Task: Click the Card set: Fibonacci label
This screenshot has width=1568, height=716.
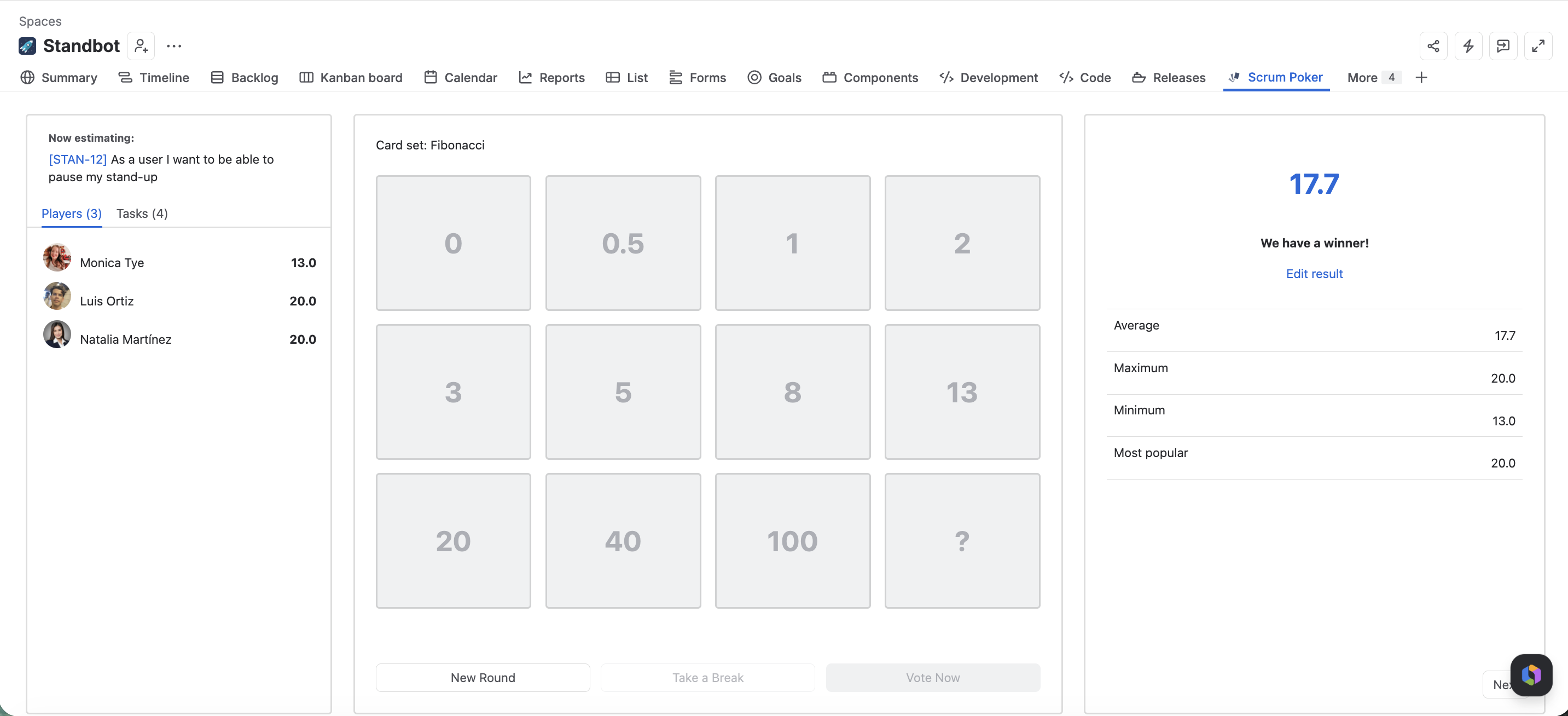Action: pyautogui.click(x=431, y=145)
